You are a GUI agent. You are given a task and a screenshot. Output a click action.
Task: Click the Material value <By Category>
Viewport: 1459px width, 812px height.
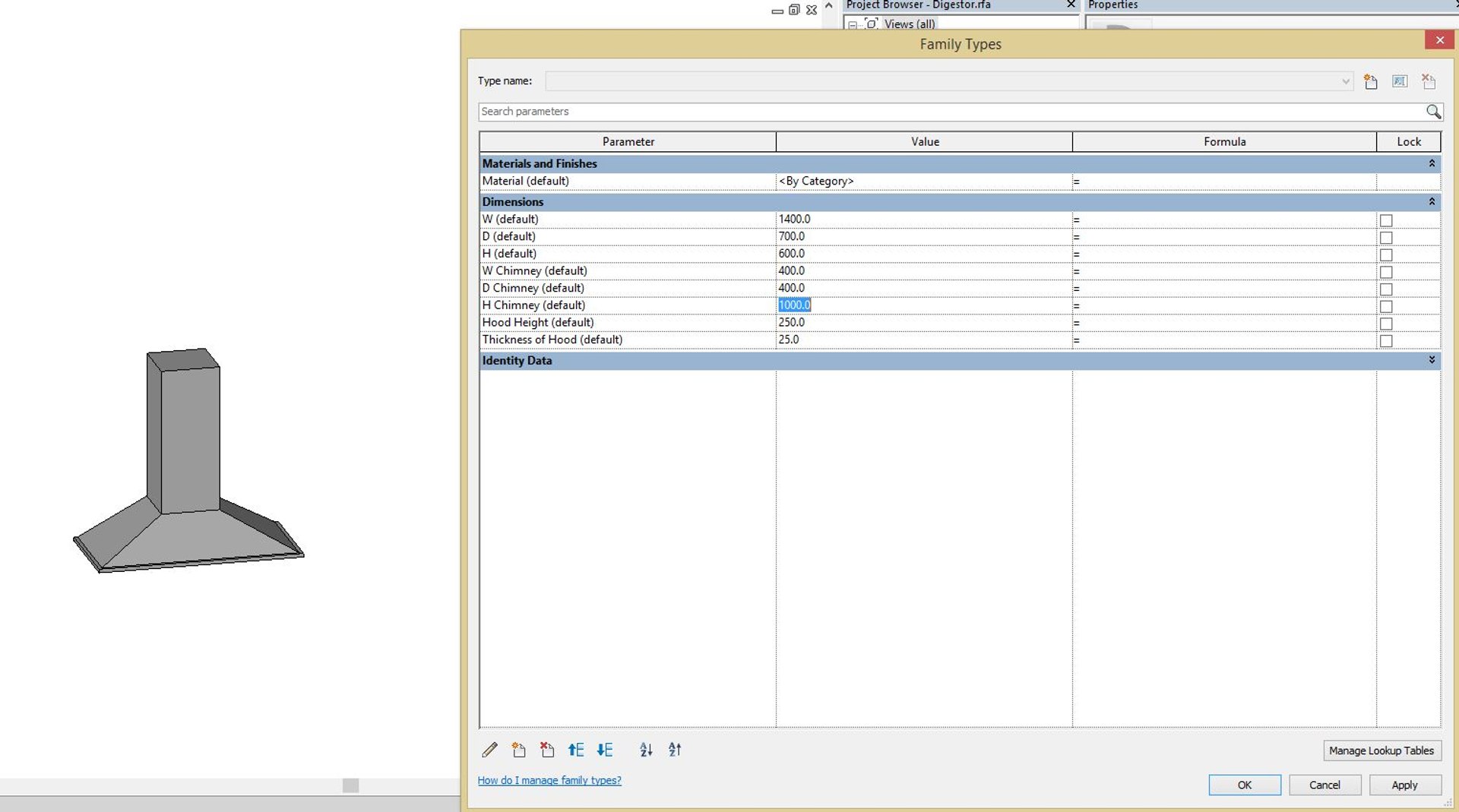coord(924,182)
